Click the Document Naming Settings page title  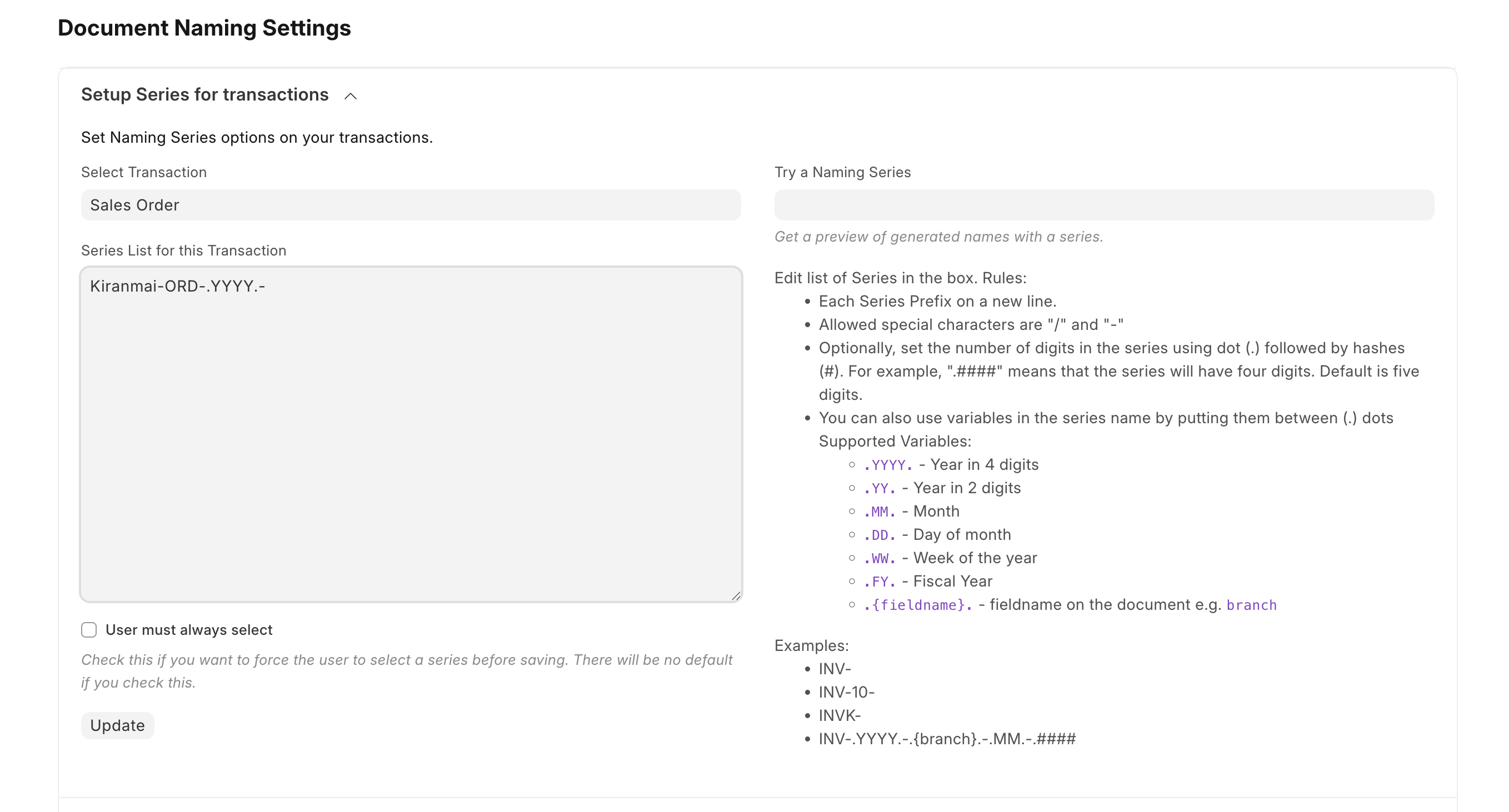(x=204, y=28)
